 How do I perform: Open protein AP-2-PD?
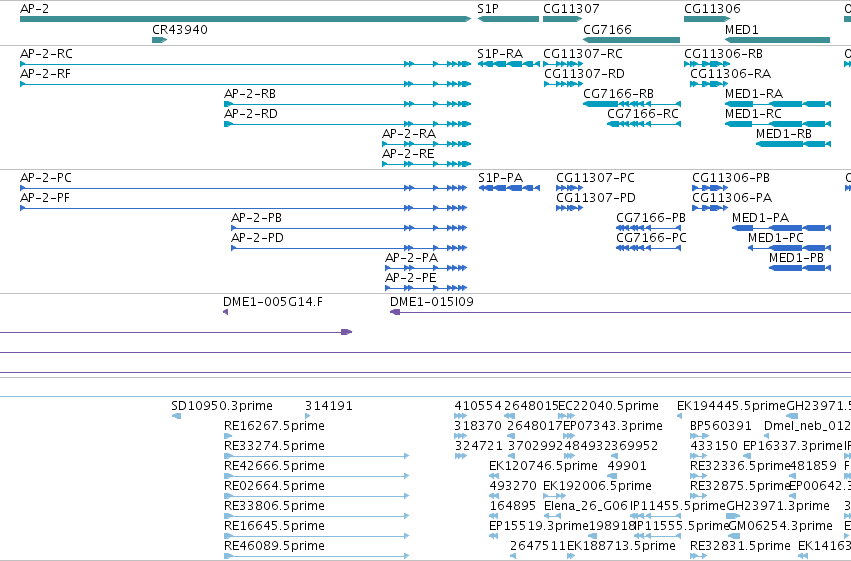point(349,248)
